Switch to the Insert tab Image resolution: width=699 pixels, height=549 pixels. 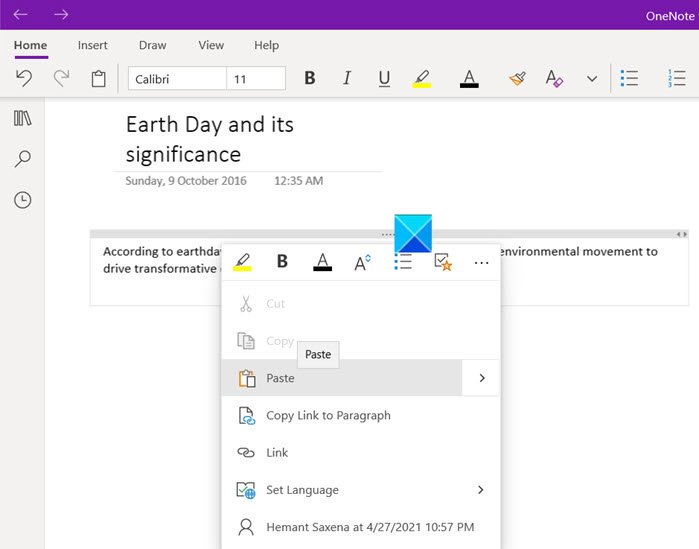(94, 45)
